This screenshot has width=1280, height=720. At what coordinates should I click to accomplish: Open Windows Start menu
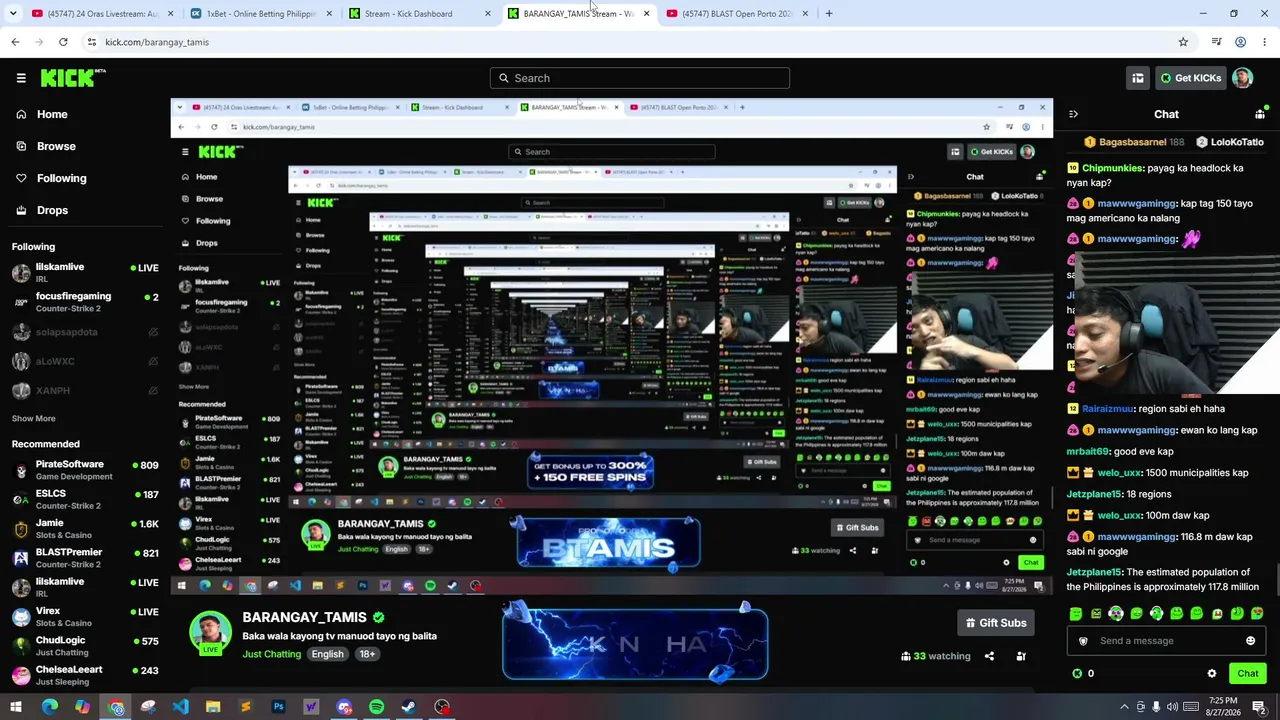point(18,708)
